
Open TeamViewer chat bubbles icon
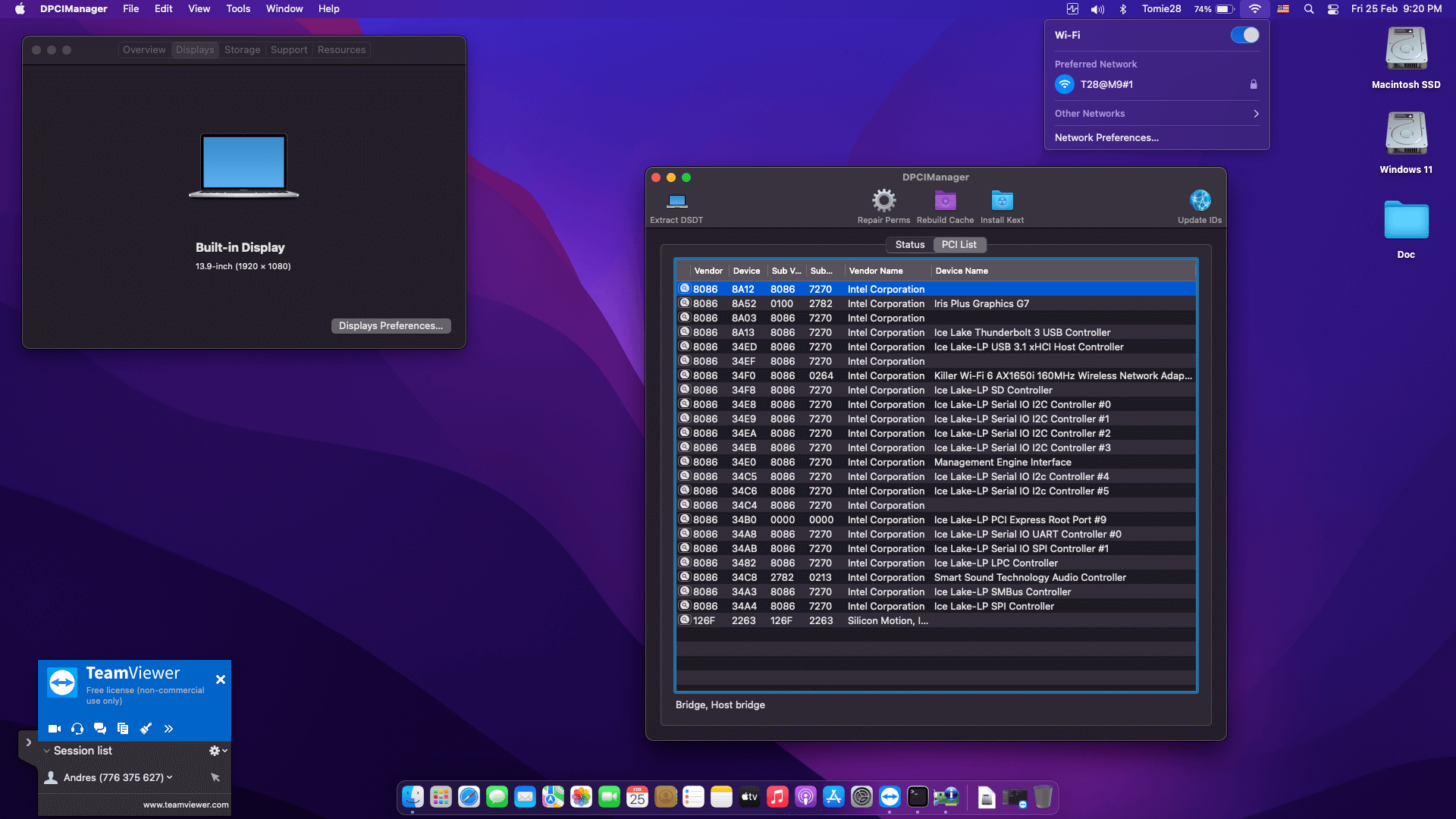[x=100, y=729]
